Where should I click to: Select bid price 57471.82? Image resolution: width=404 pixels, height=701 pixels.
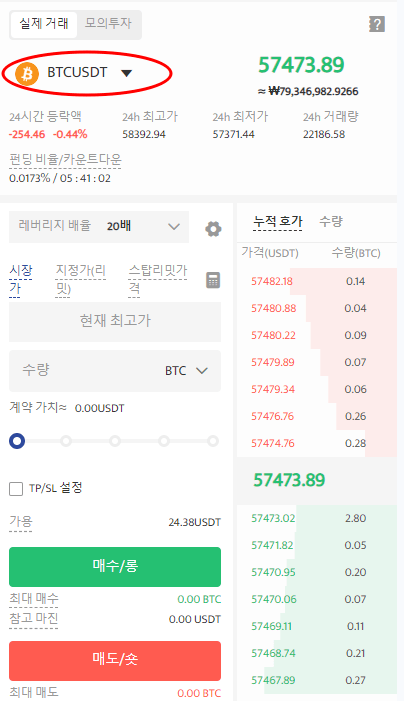272,545
